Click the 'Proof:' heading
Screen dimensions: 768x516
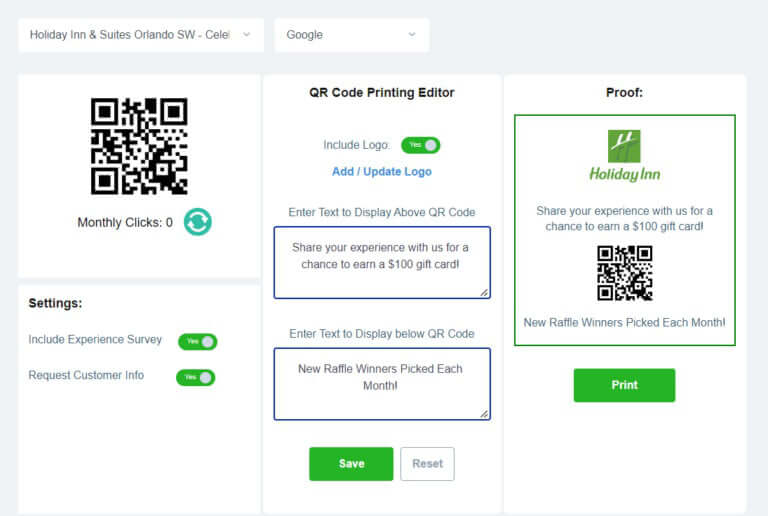[x=624, y=93]
